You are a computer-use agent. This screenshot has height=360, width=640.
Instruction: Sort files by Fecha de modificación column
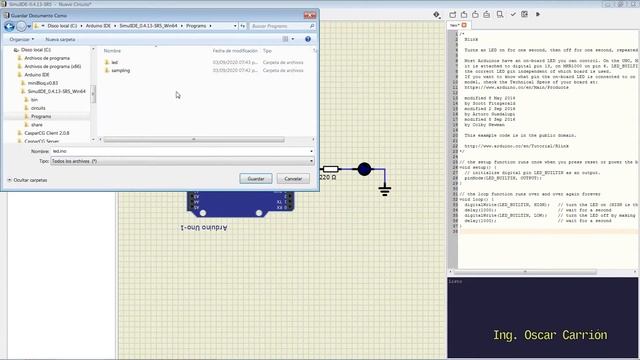coord(235,51)
